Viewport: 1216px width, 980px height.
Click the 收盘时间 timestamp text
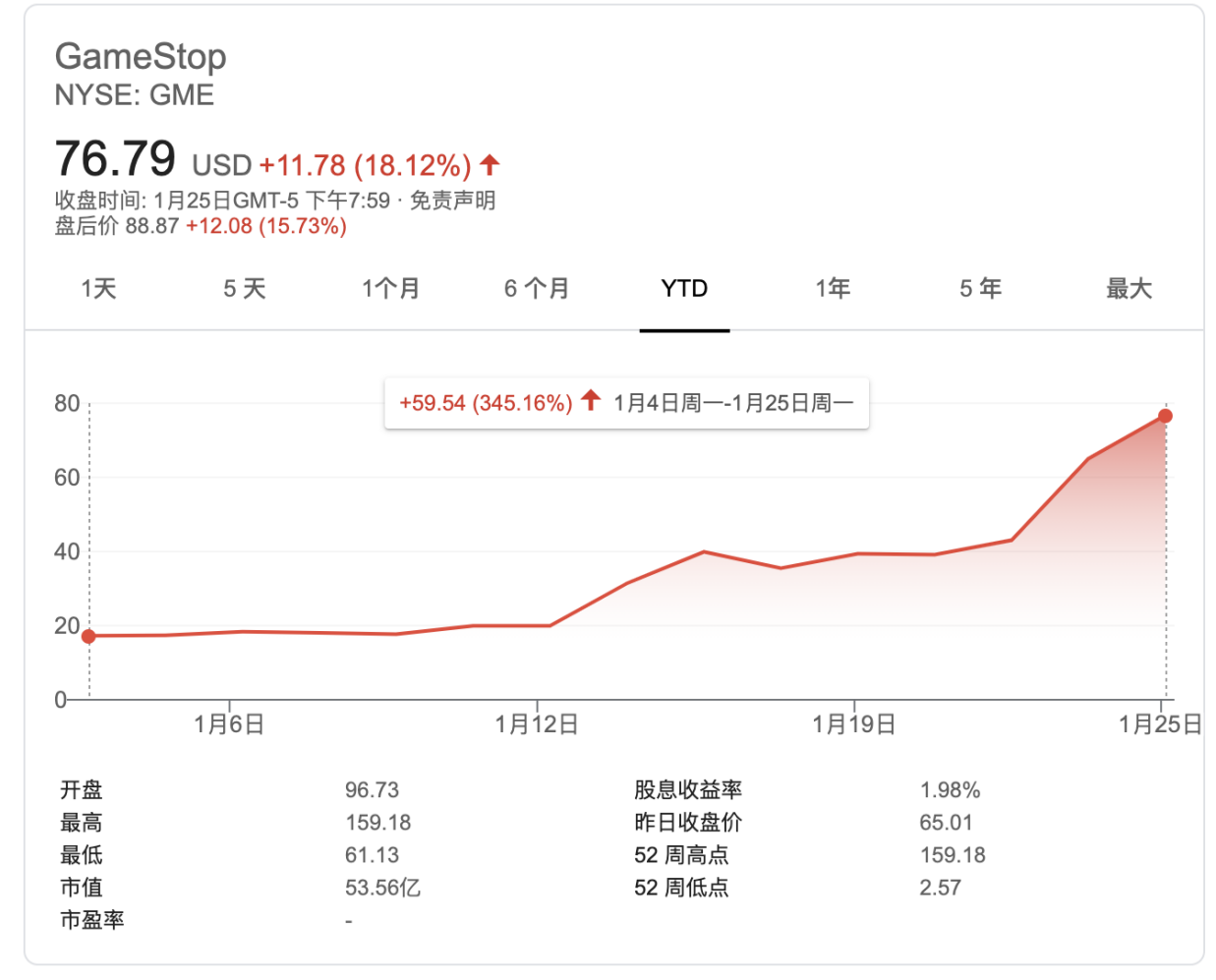[222, 201]
